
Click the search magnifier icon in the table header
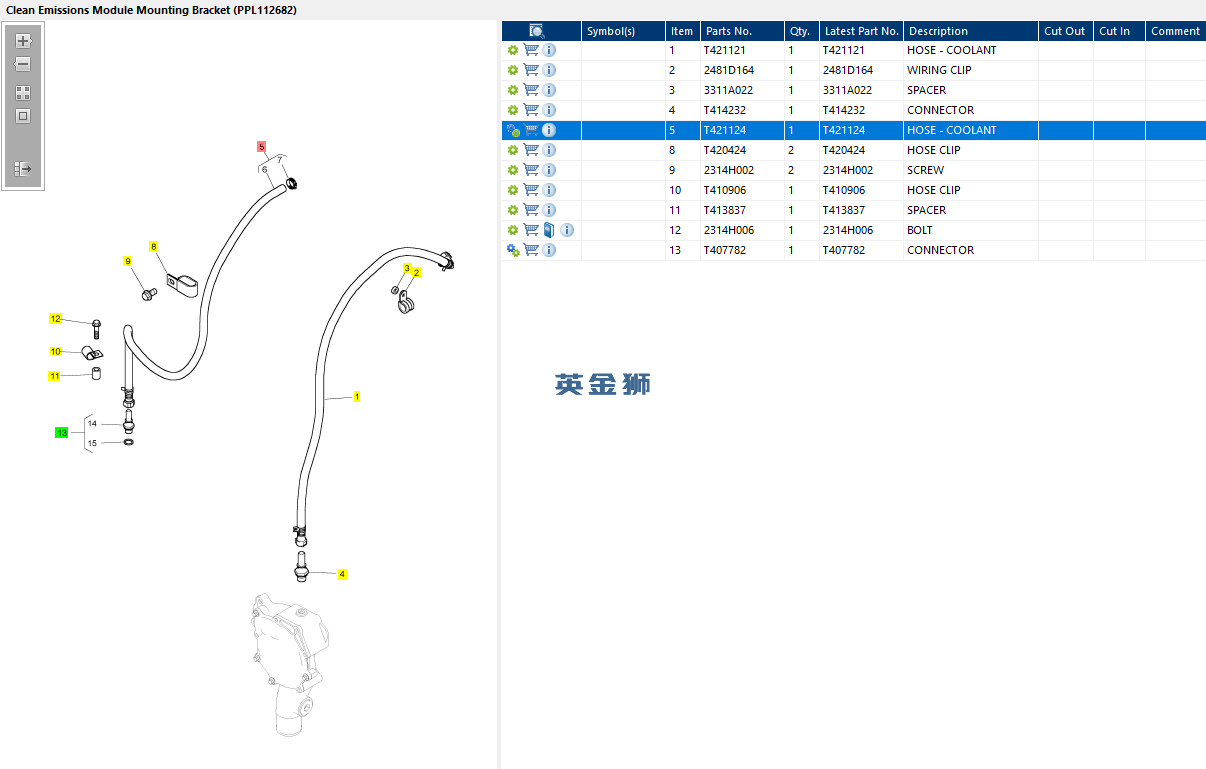click(537, 31)
